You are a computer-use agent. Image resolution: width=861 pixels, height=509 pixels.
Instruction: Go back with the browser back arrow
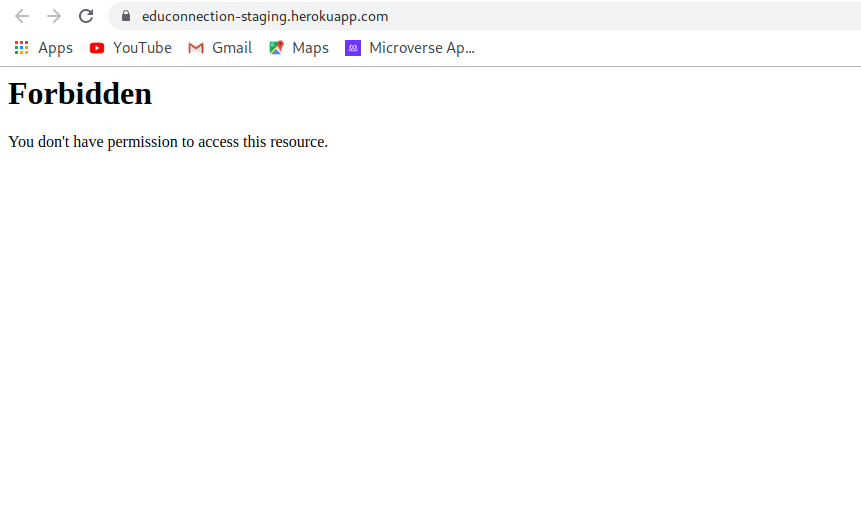point(22,16)
